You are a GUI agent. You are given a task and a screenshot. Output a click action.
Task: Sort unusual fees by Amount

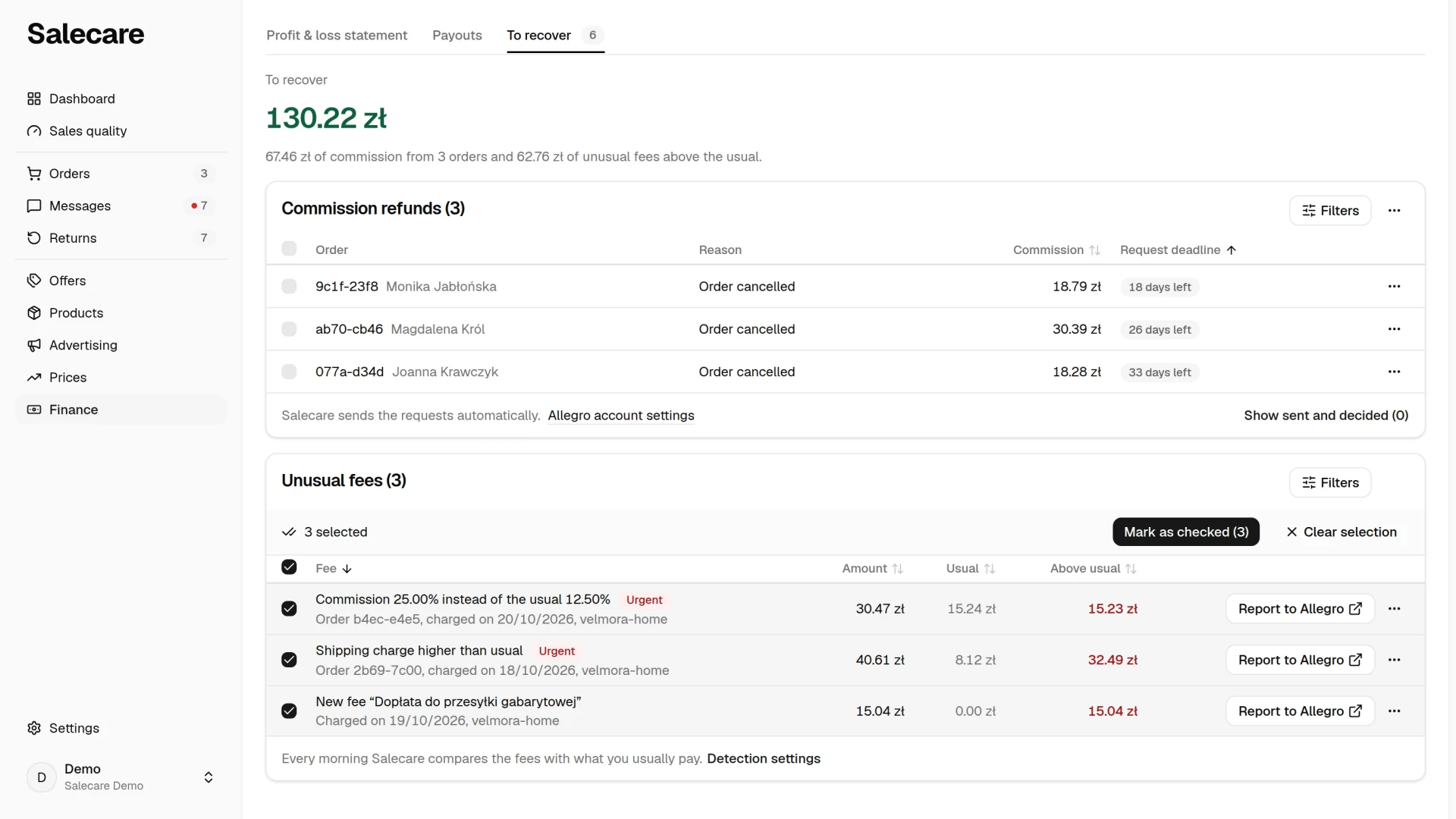pyautogui.click(x=873, y=569)
